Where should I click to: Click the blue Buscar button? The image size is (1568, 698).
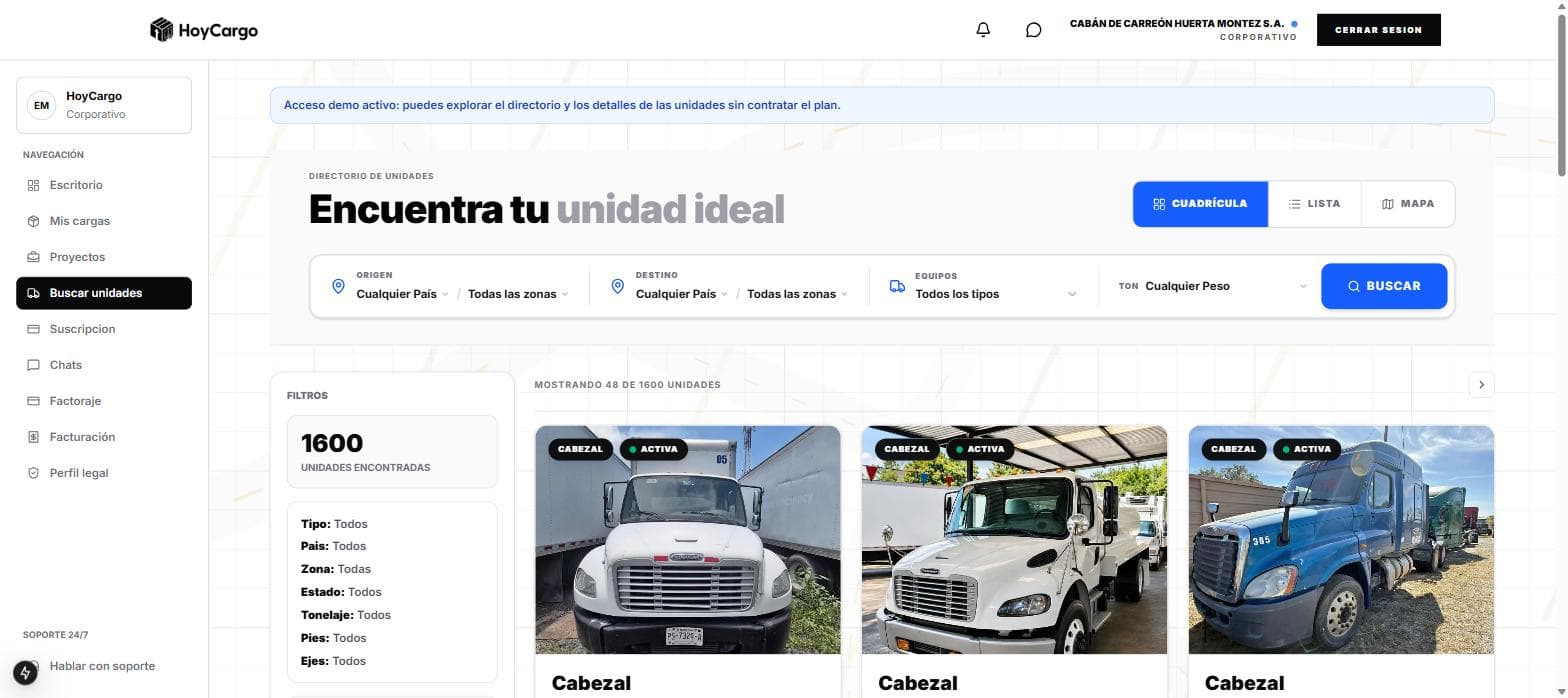[1384, 286]
